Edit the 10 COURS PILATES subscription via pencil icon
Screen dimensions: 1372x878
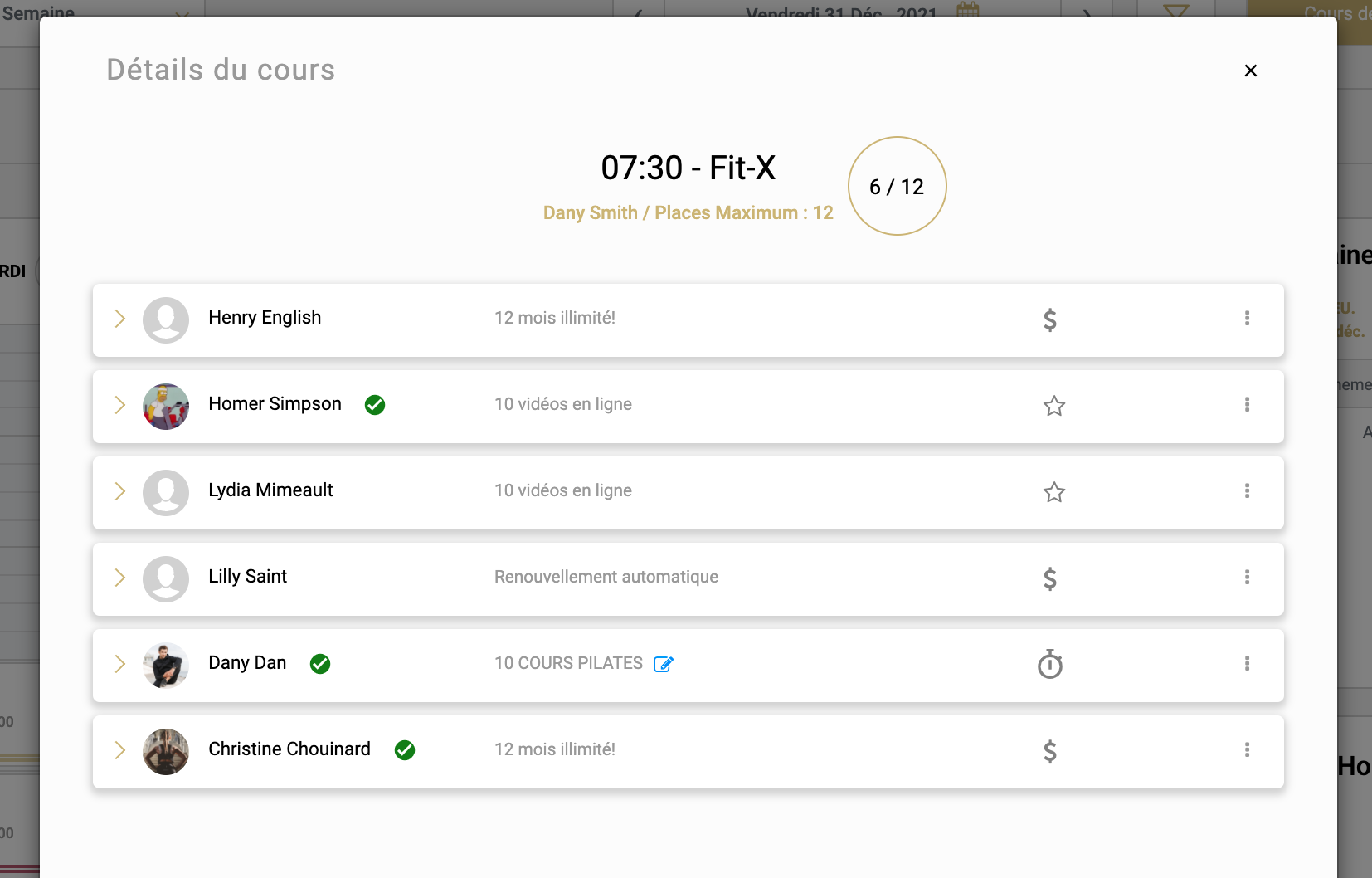[x=664, y=664]
